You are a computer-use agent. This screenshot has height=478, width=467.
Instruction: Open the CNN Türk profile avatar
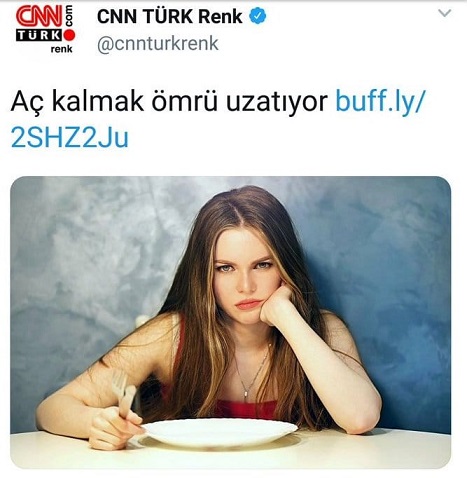(x=45, y=29)
